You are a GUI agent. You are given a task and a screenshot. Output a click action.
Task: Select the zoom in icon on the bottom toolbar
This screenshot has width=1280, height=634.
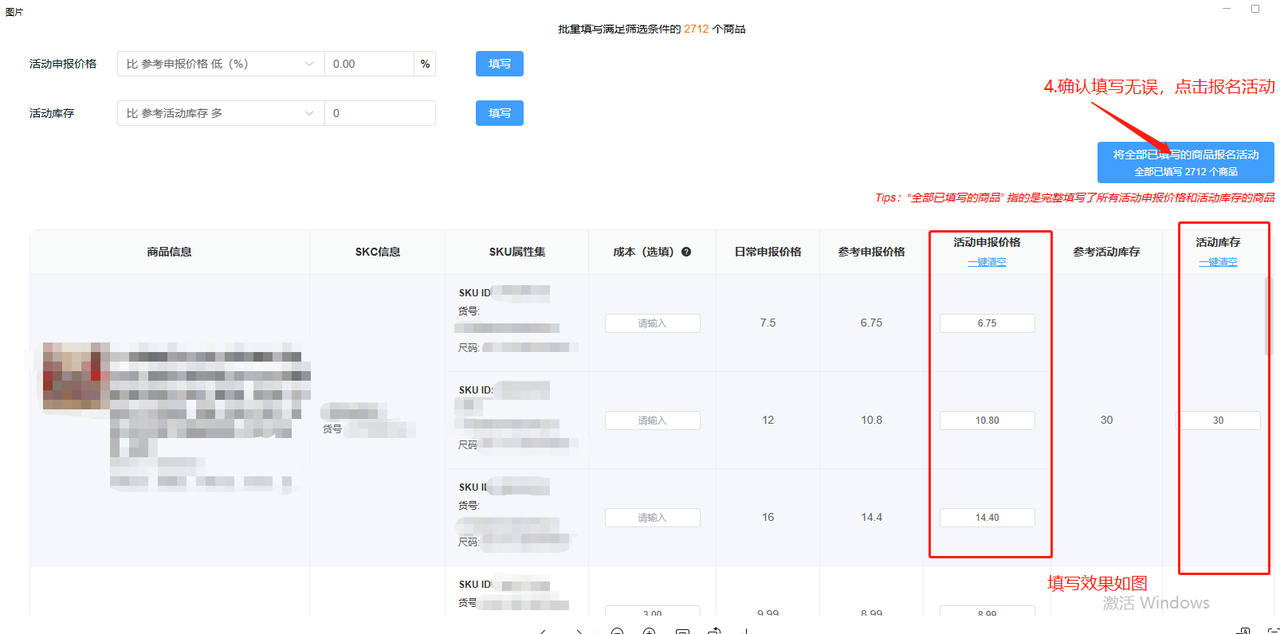point(648,630)
